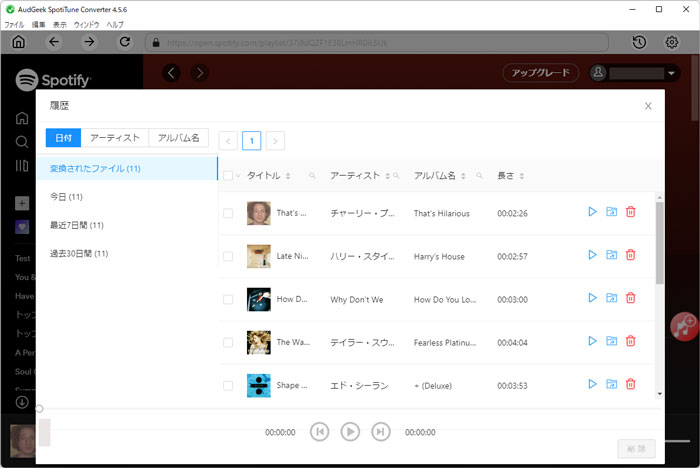Select 変換されたファイル (11) filter

click(x=127, y=168)
